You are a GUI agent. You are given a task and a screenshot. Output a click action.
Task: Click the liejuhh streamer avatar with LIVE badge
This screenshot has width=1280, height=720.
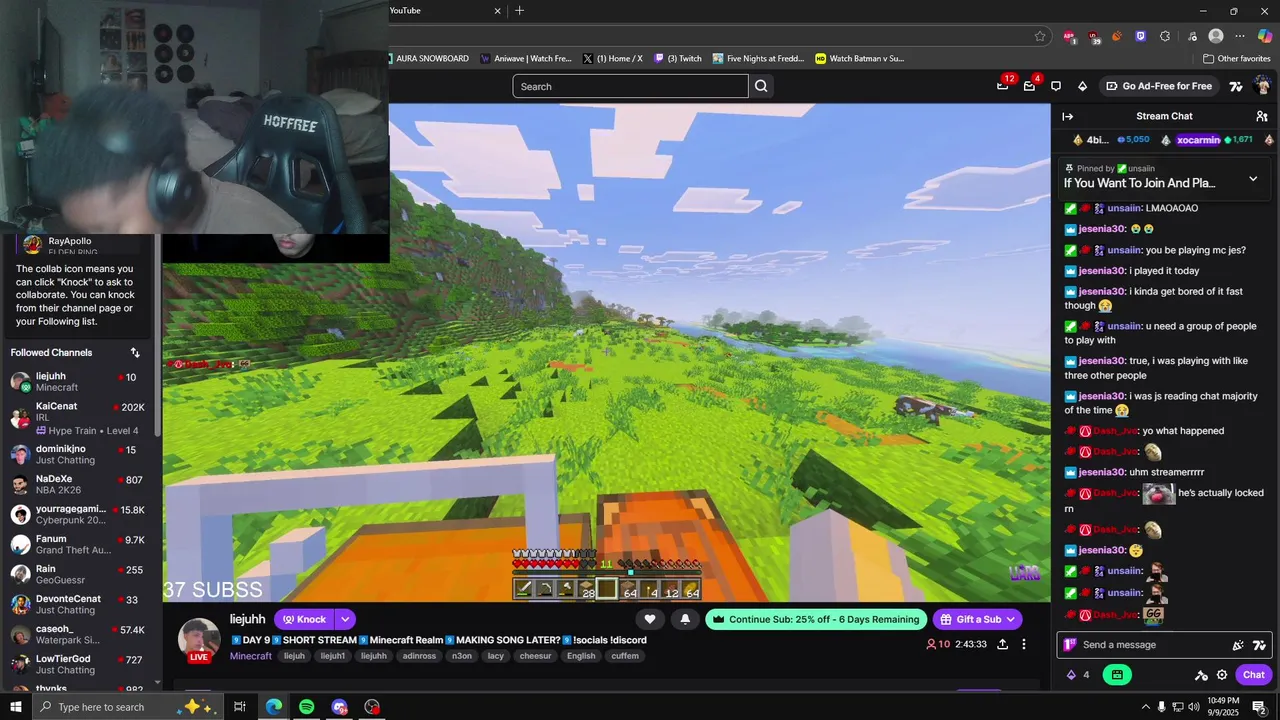pyautogui.click(x=199, y=640)
